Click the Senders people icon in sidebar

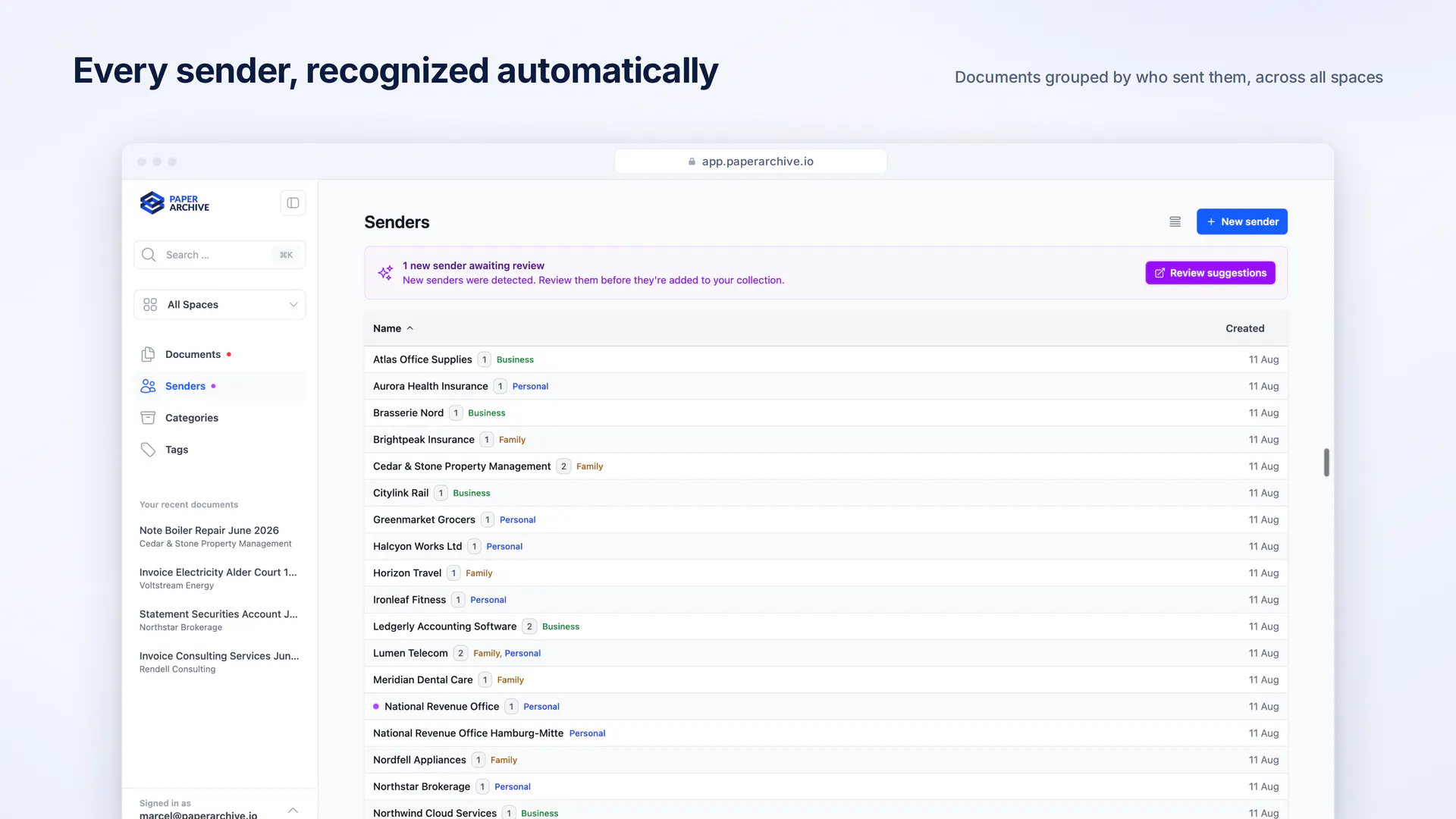click(x=148, y=386)
